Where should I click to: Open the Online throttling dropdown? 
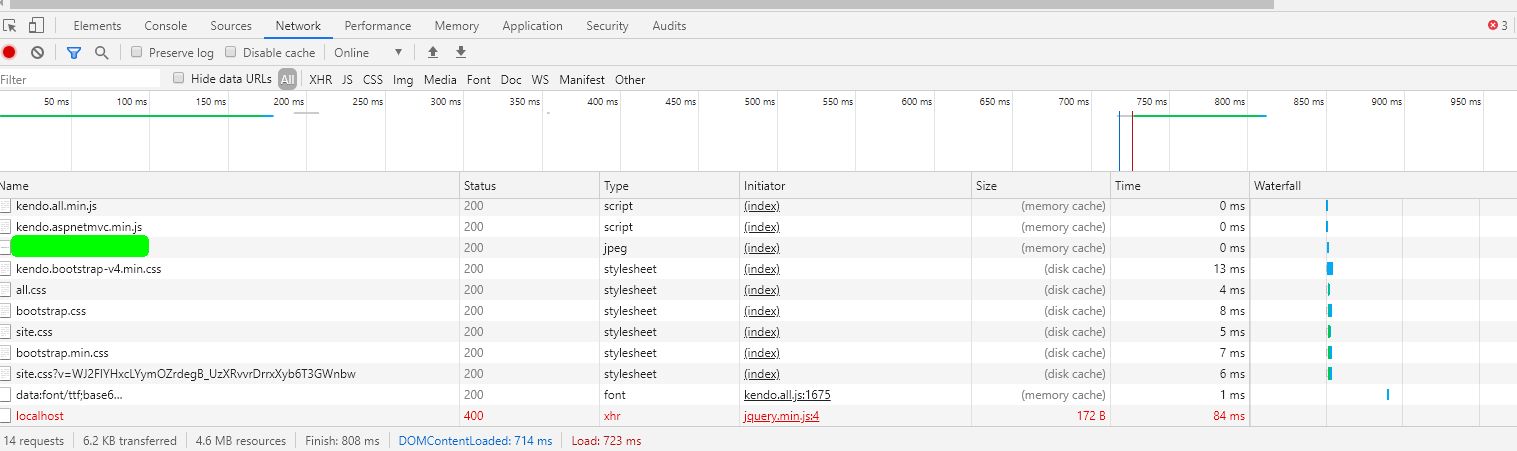[x=368, y=53]
